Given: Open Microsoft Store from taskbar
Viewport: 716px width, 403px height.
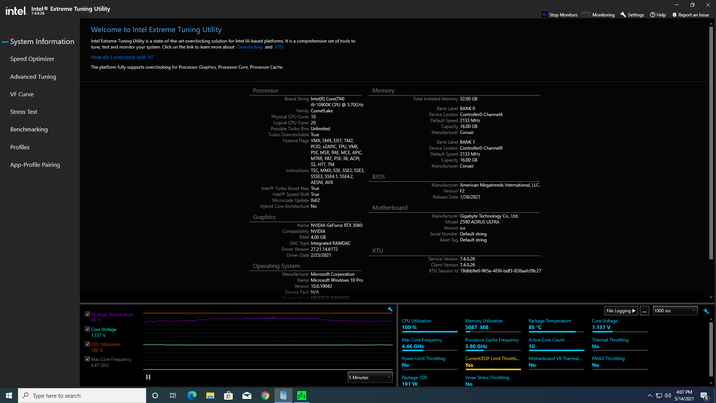Looking at the screenshot, I should (x=228, y=395).
